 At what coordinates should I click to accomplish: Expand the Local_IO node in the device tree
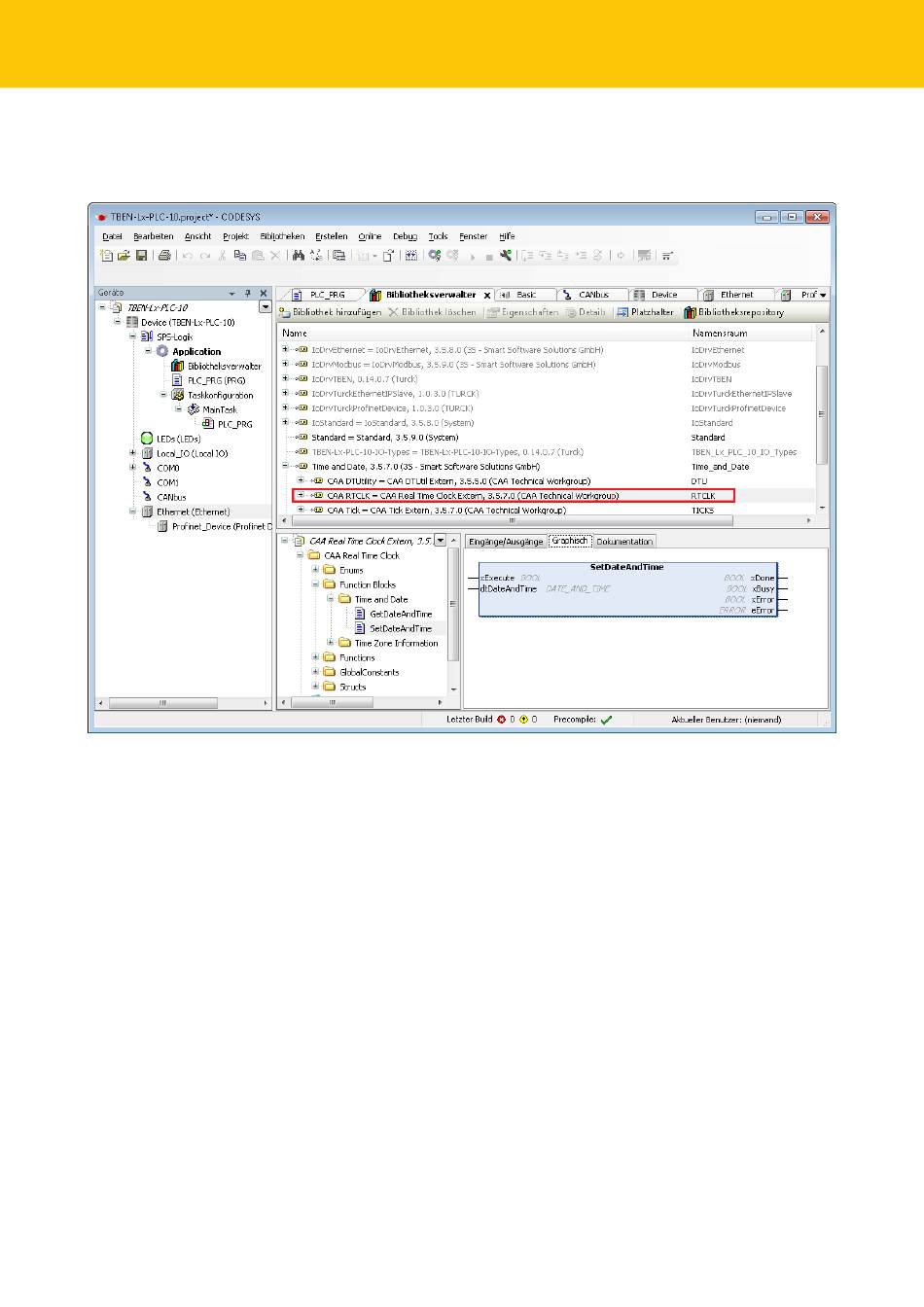pyautogui.click(x=133, y=453)
